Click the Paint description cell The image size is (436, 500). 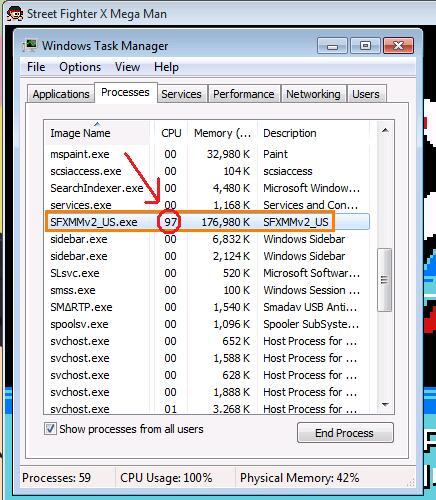275,154
